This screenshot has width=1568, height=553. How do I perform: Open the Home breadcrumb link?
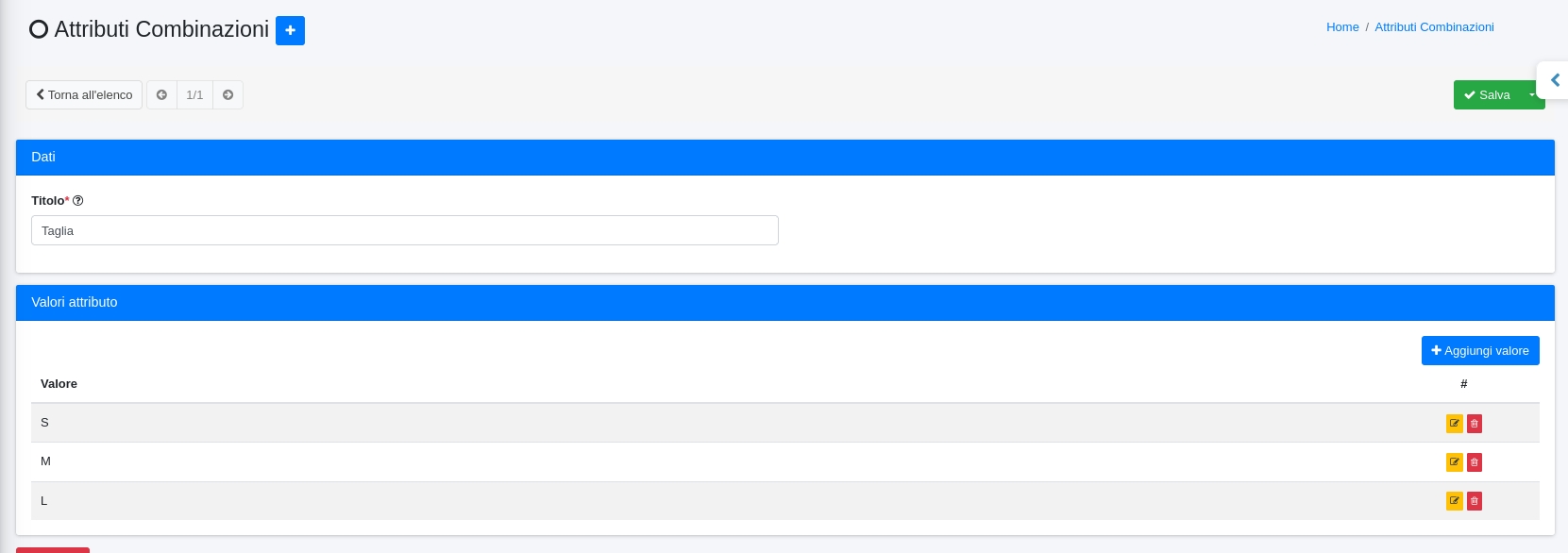[x=1342, y=27]
